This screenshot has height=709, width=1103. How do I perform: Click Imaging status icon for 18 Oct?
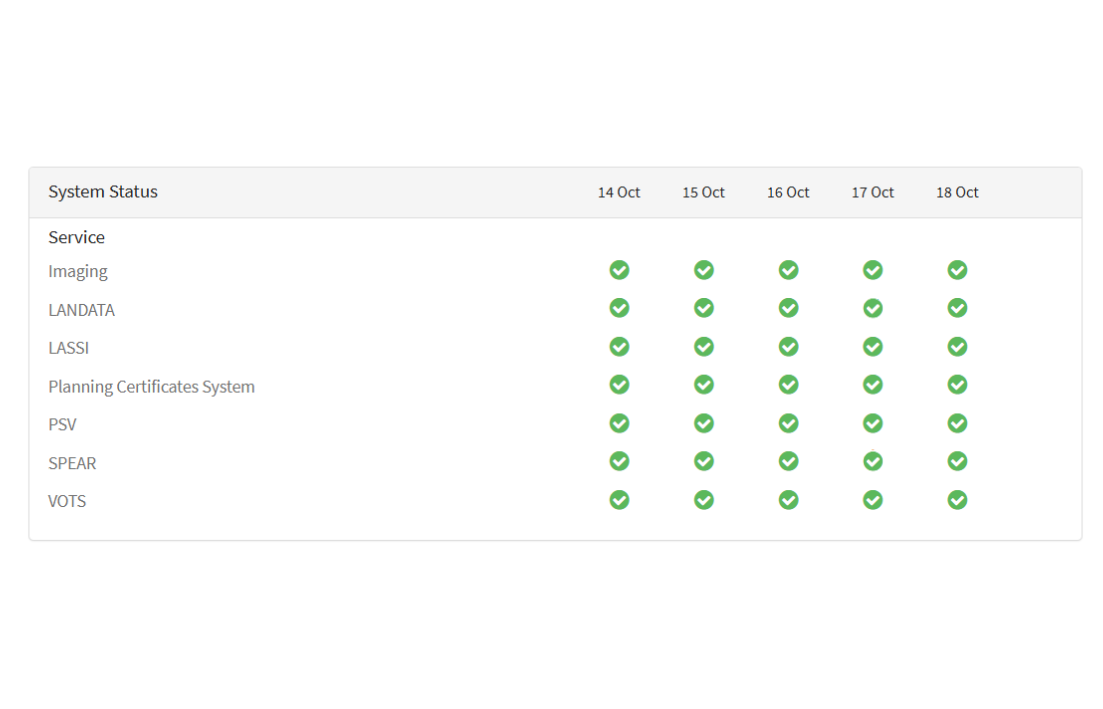957,270
